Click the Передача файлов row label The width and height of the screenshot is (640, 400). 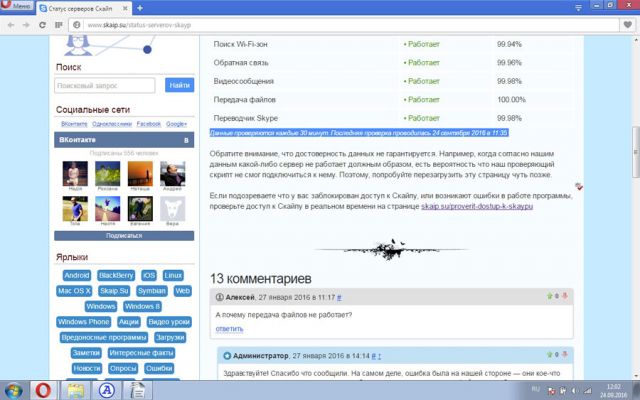(x=244, y=100)
